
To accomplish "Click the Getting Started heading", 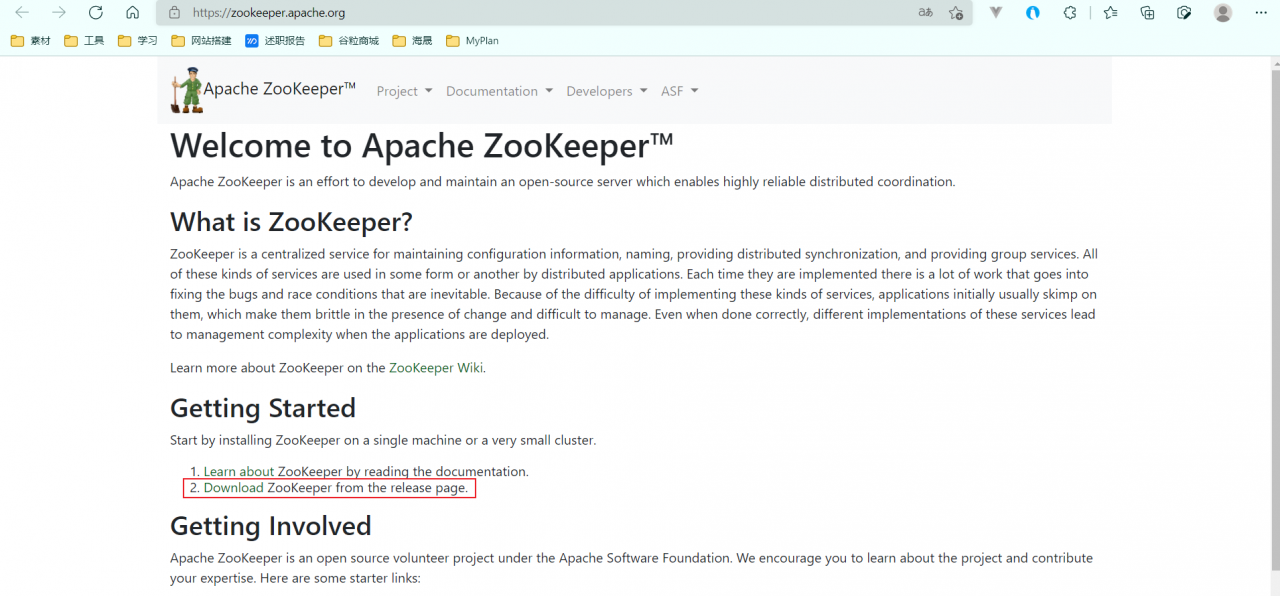I will [x=263, y=408].
